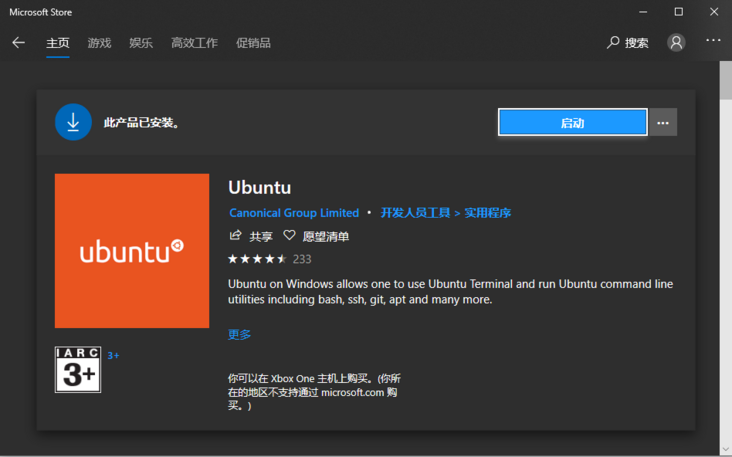
Task: Go to the 促销品 tab
Action: pyautogui.click(x=253, y=43)
